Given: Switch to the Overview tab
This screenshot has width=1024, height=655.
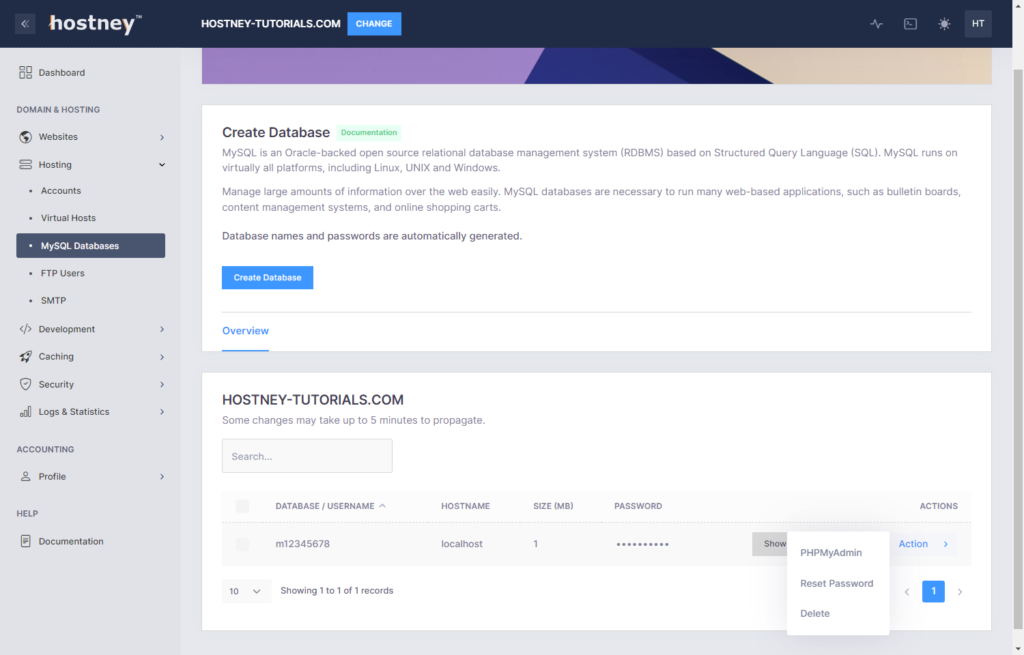Looking at the screenshot, I should click(x=245, y=331).
